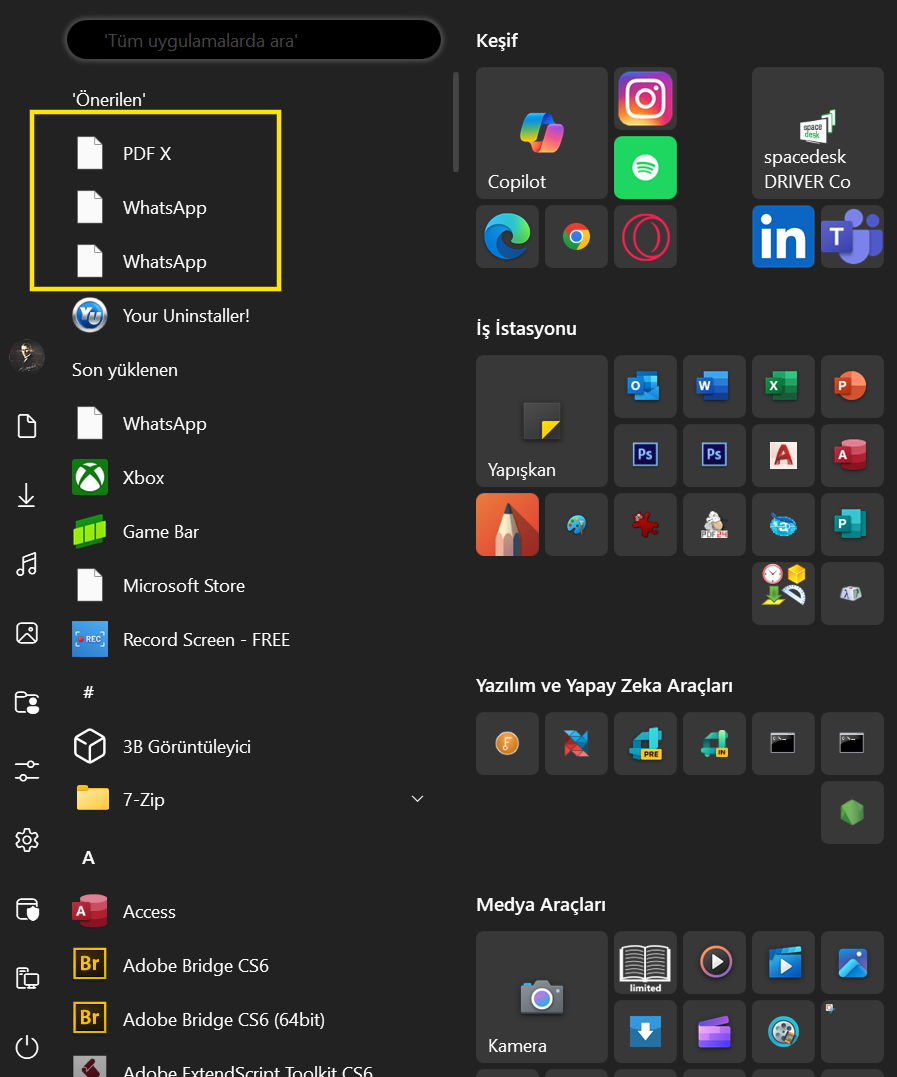Viewport: 897px width, 1077px height.
Task: Click the 'A' letter header in the app list
Action: click(88, 858)
